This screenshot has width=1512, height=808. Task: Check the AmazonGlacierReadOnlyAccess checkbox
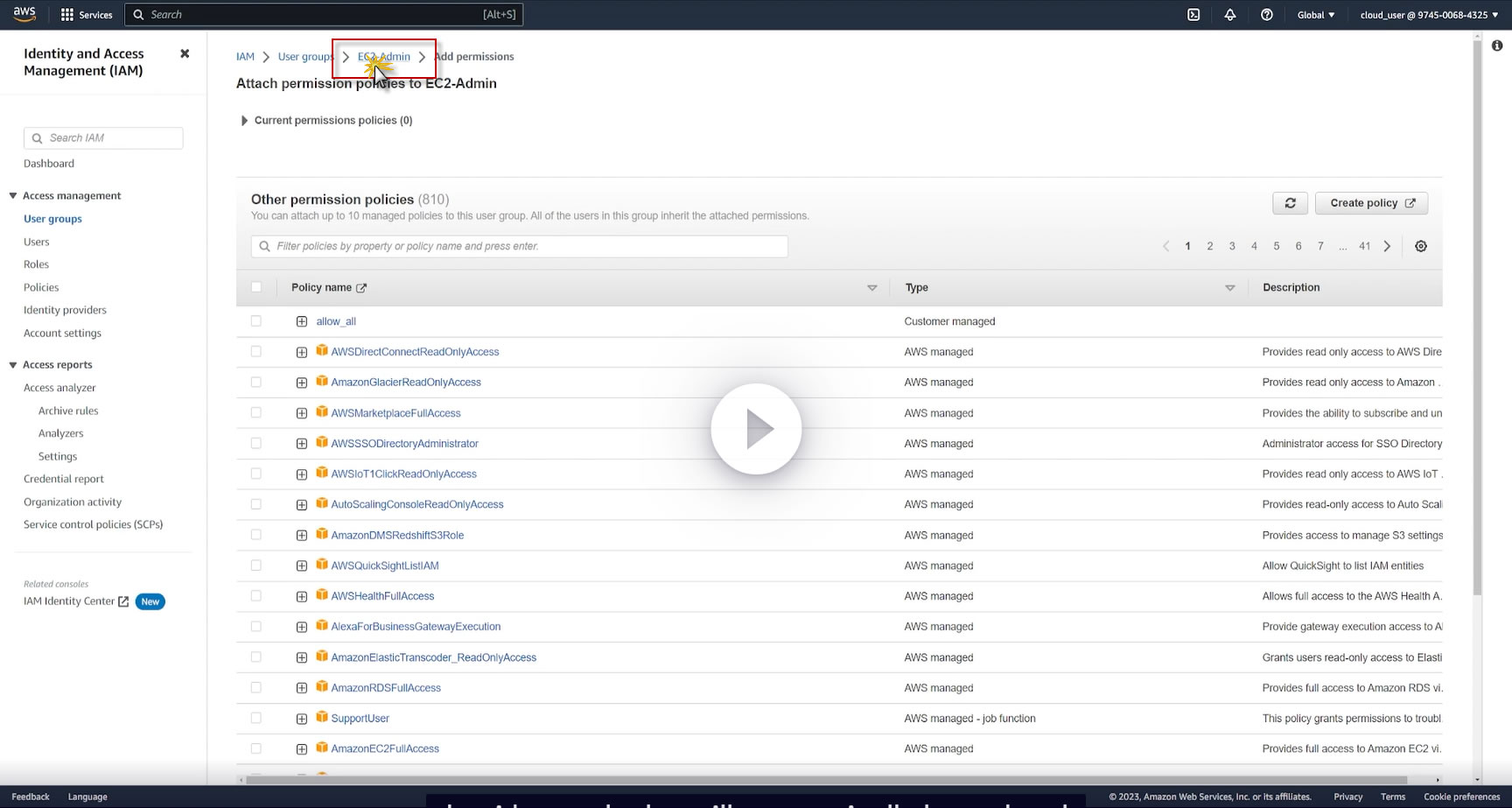[x=256, y=382]
